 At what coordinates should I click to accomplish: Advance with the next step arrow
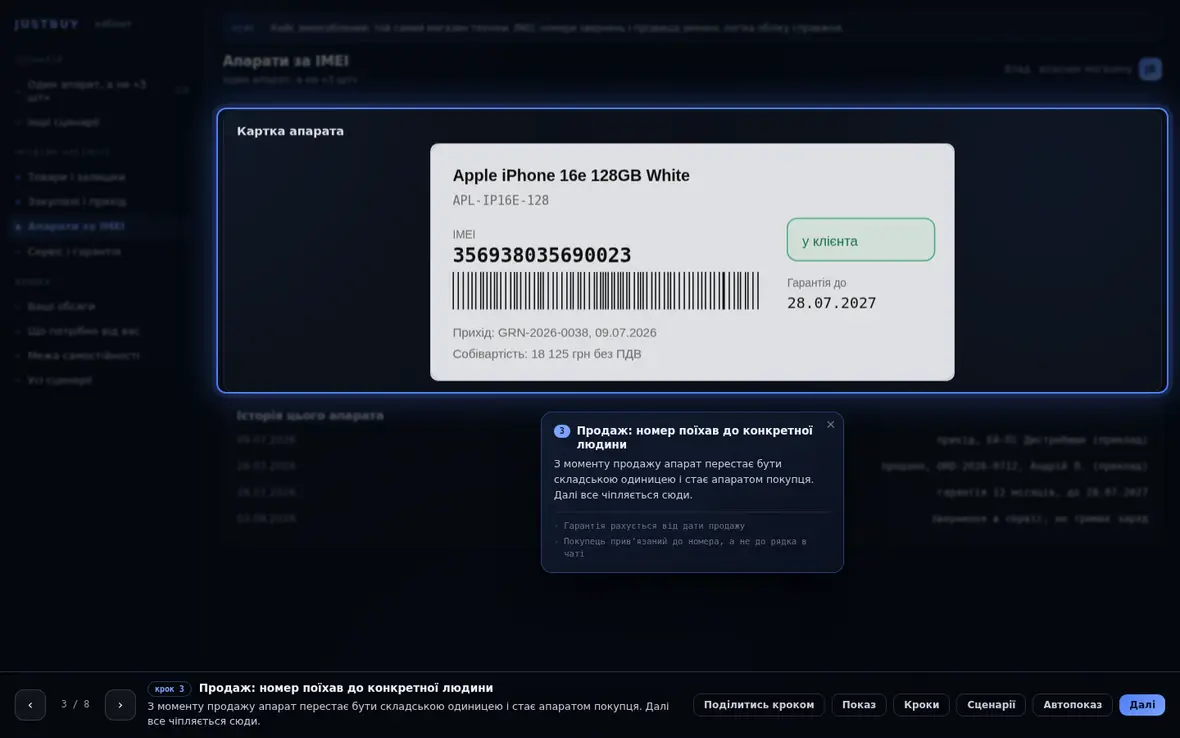click(120, 705)
